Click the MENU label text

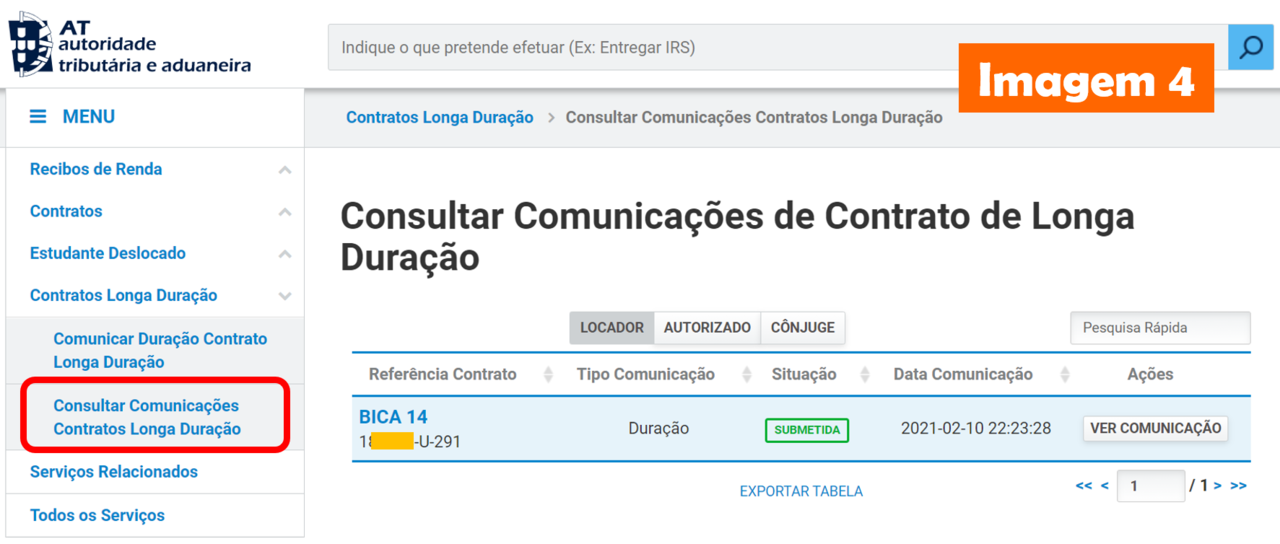pos(89,117)
